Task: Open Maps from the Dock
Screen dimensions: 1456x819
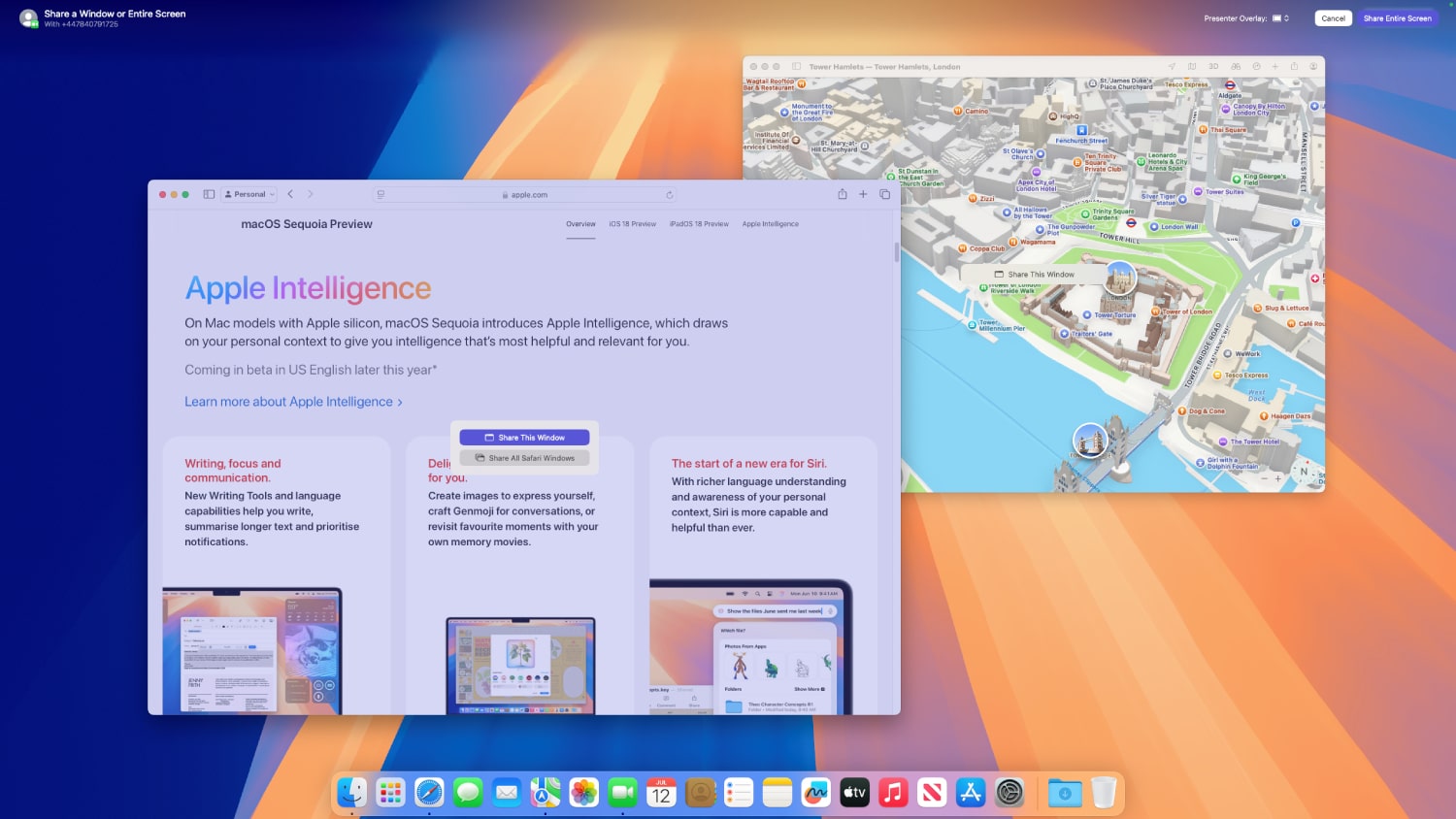Action: tap(546, 793)
